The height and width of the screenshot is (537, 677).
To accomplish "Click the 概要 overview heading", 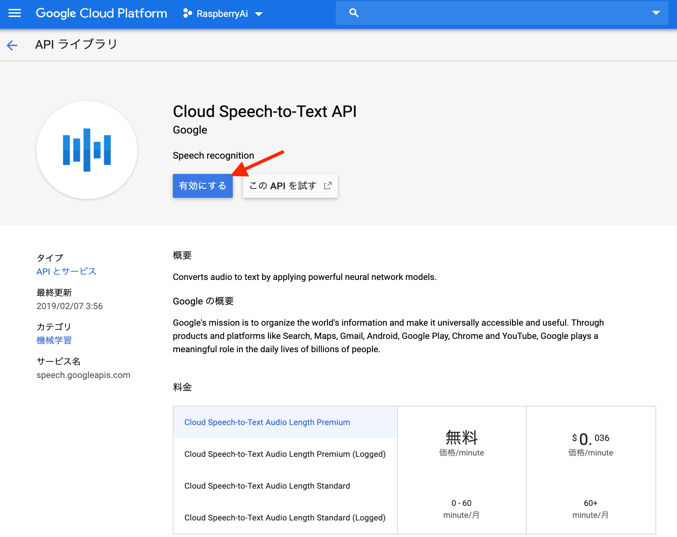I will (x=182, y=256).
